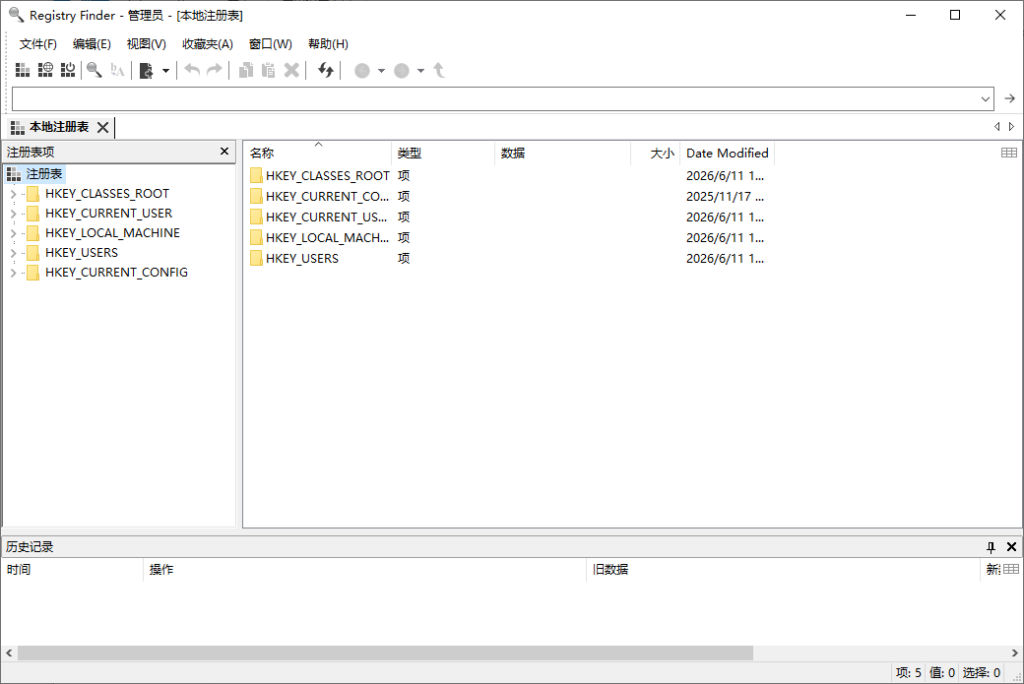1024x684 pixels.
Task: Click the Up one level arrow icon
Action: pos(440,70)
